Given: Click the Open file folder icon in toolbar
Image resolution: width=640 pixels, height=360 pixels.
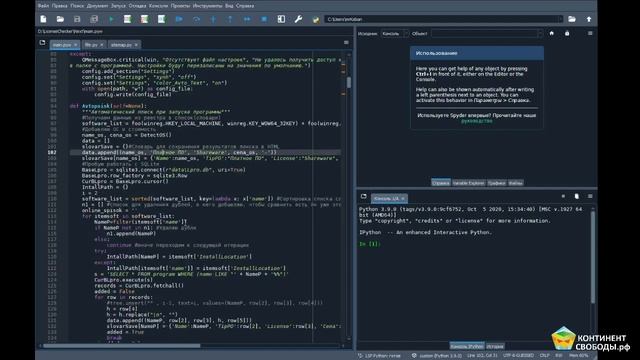Looking at the screenshot, I should (60, 19).
